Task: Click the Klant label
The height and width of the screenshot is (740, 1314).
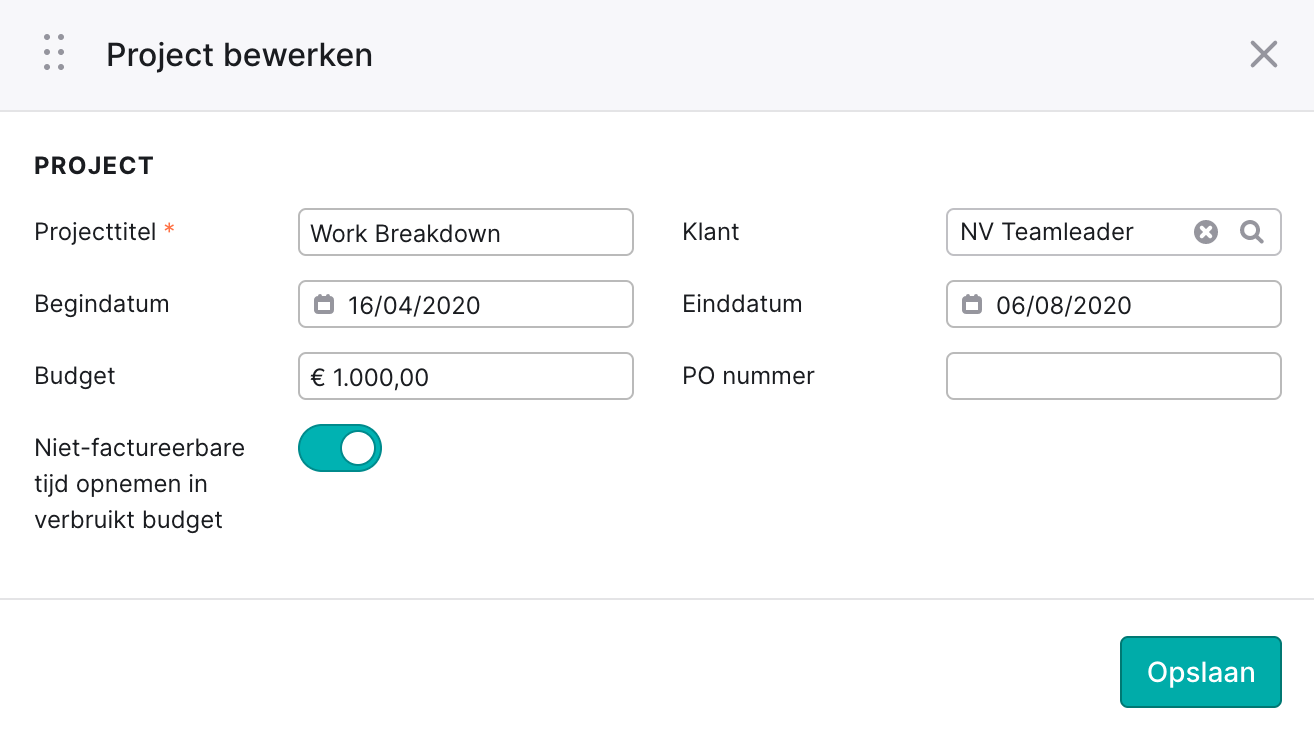Action: pos(711,232)
